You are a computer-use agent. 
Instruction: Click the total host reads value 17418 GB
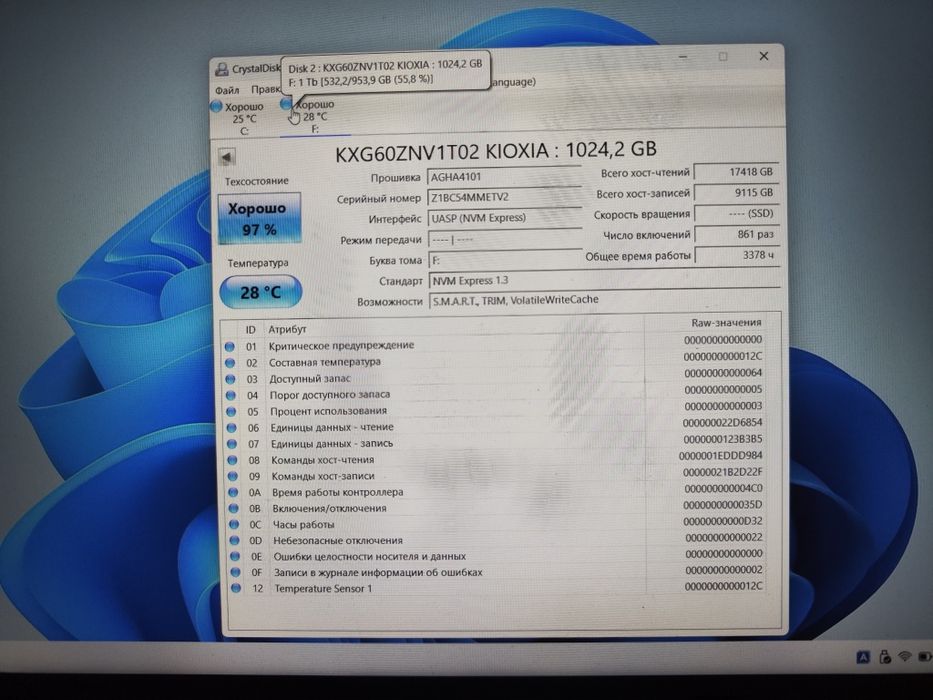tap(735, 172)
